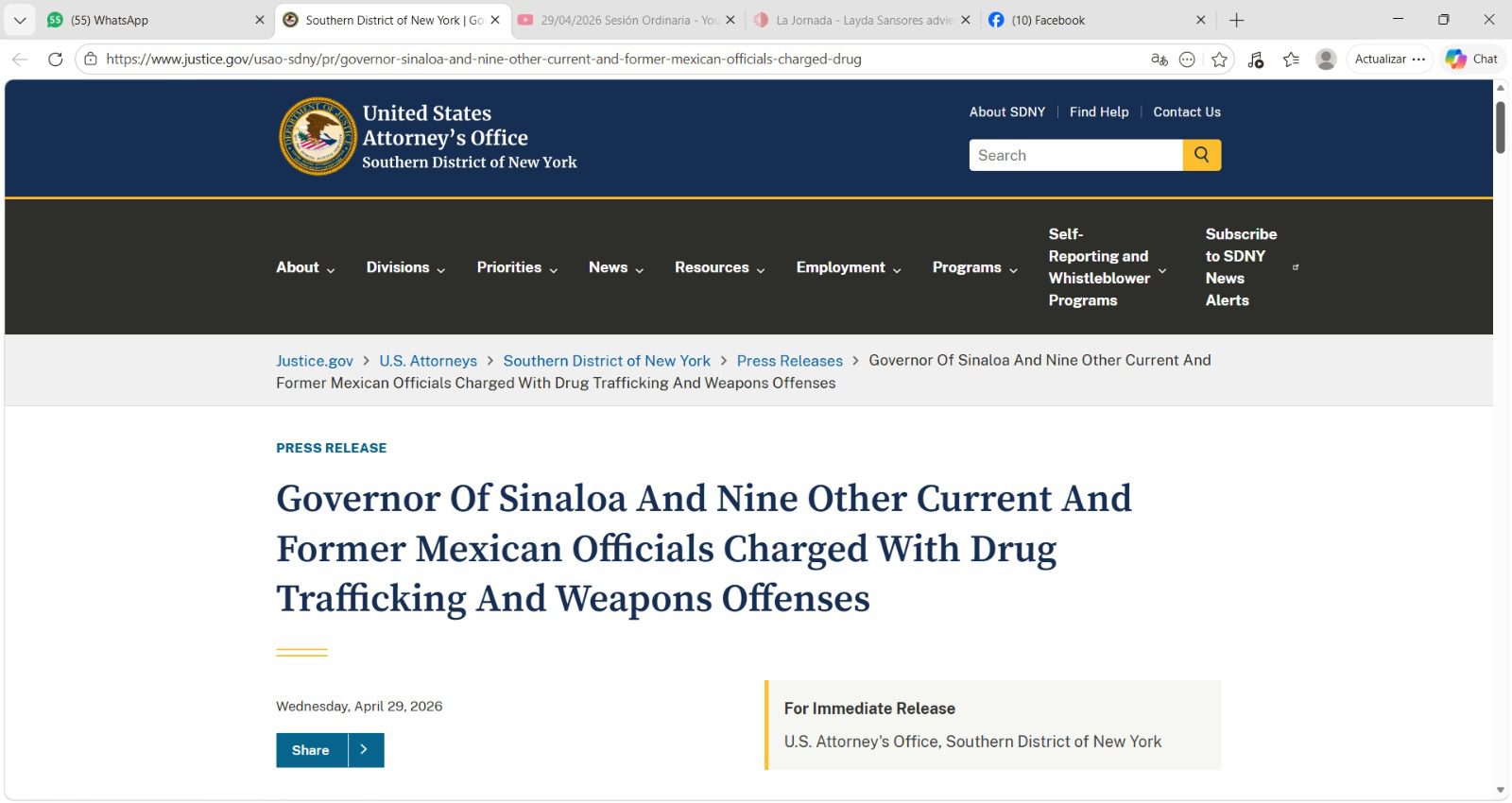Image resolution: width=1512 pixels, height=803 pixels.
Task: Close the Facebook tab
Action: click(1201, 20)
